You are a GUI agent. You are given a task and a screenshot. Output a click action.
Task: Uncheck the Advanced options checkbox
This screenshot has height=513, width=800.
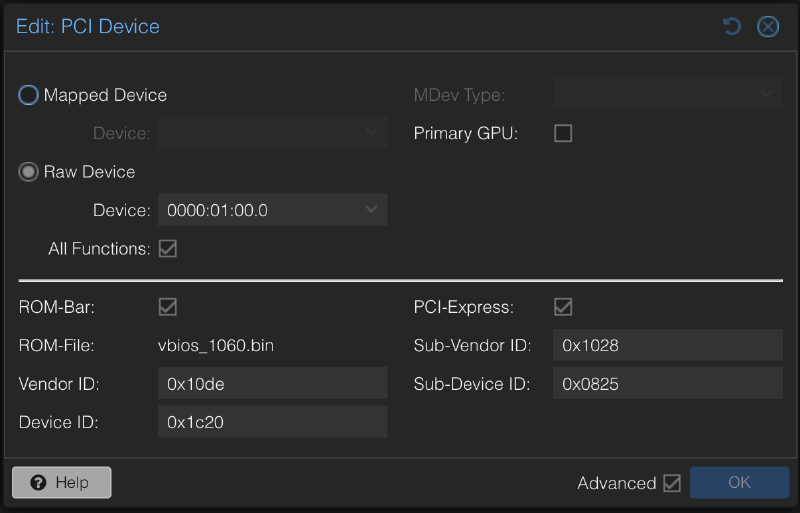[672, 483]
